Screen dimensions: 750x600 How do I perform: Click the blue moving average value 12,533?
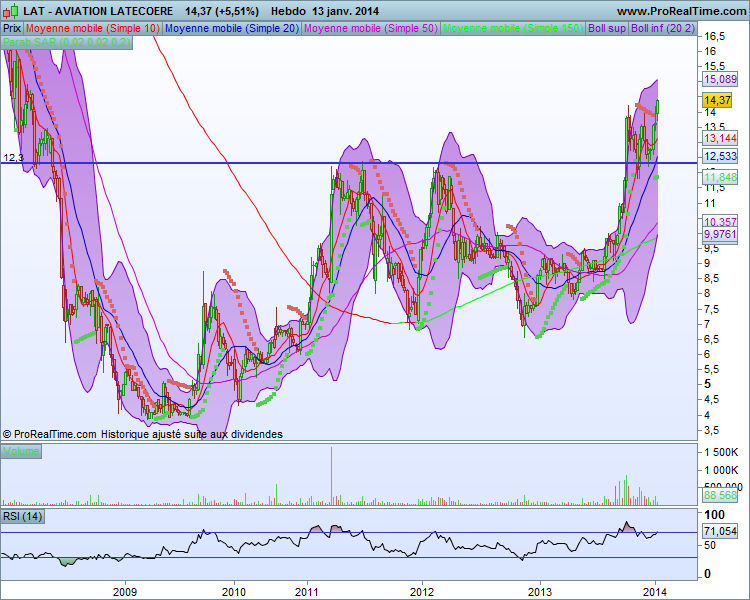tap(720, 156)
